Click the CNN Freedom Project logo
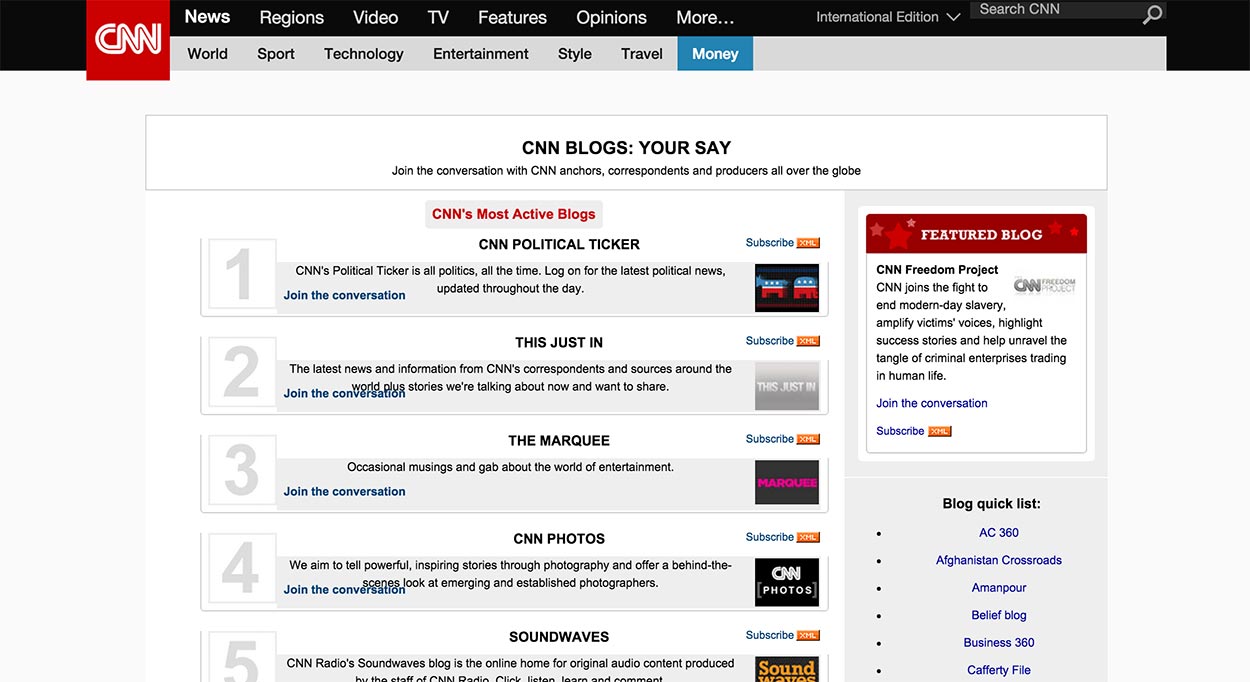Screen dimensions: 1250x682 [x=1045, y=285]
